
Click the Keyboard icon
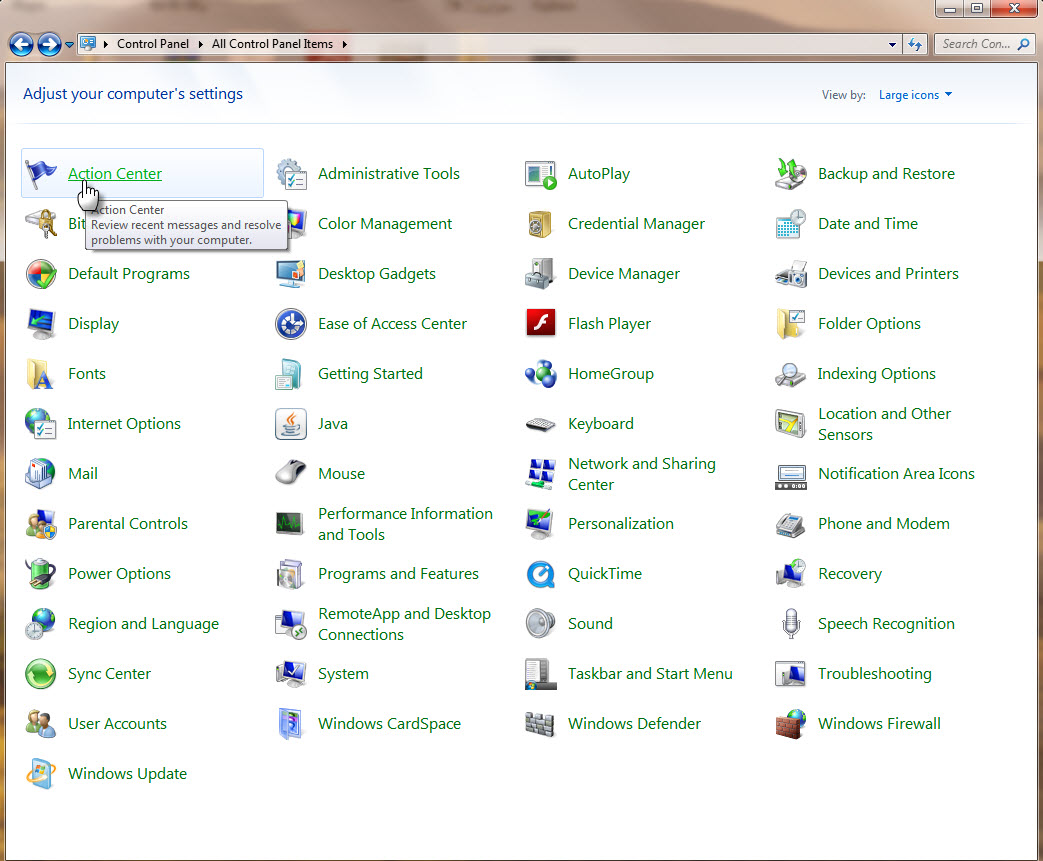pyautogui.click(x=541, y=424)
